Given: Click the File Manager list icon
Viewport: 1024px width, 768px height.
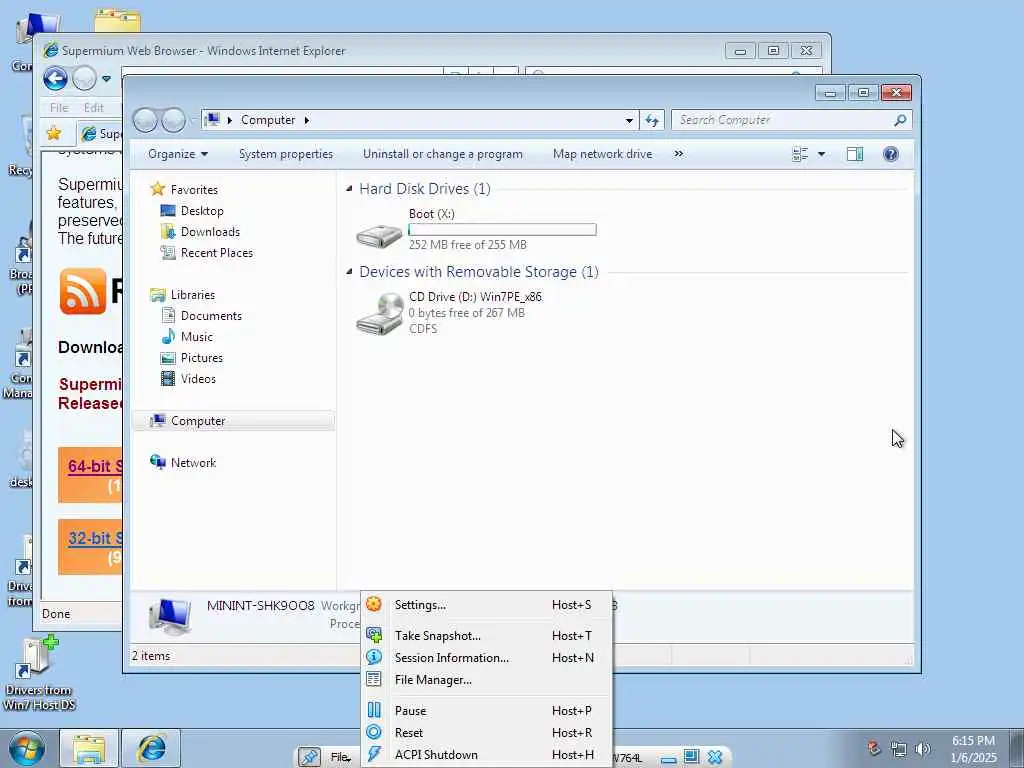Looking at the screenshot, I should (x=374, y=679).
